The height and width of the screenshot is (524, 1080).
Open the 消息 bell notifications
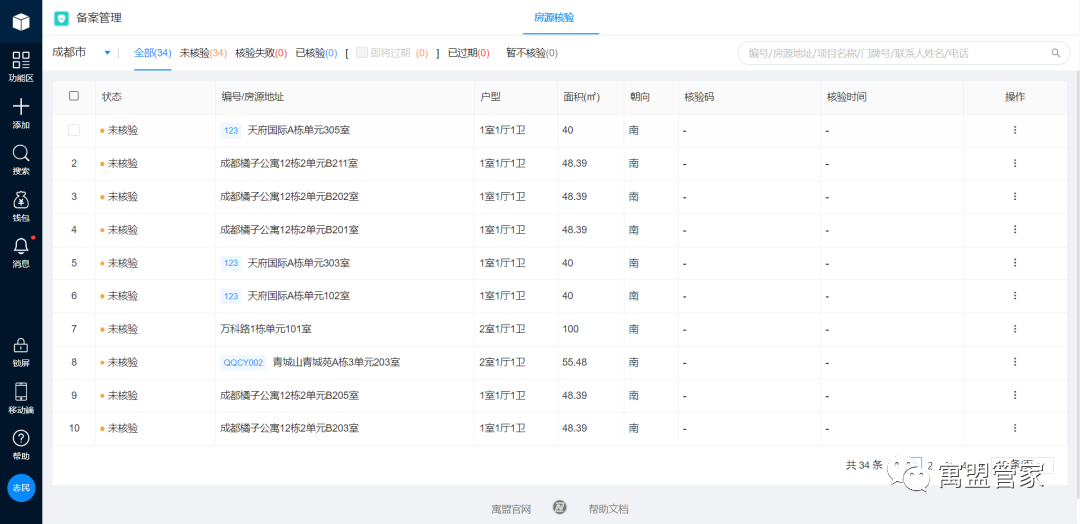coord(21,246)
